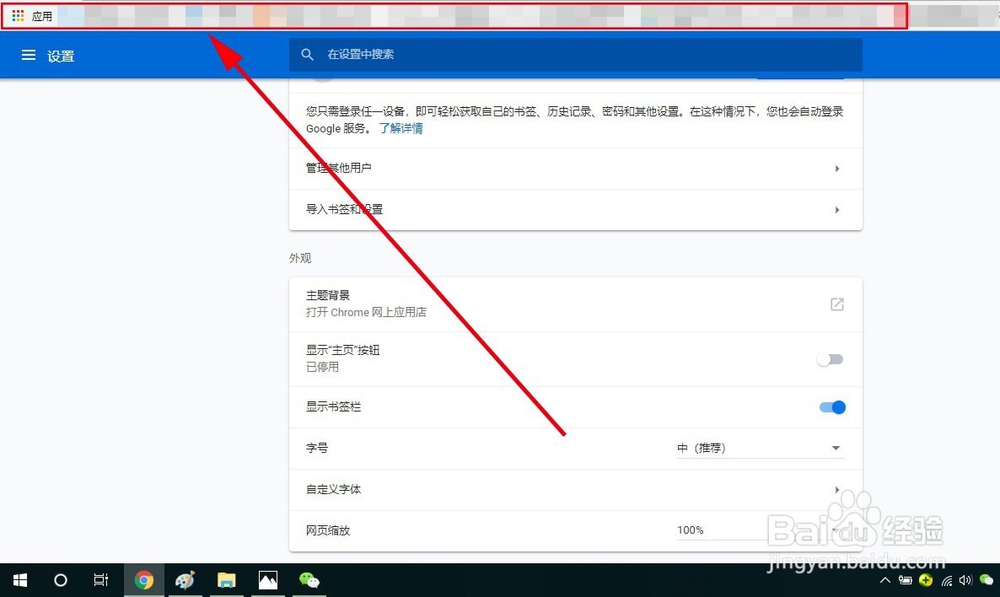Viewport: 1000px width, 597px height.
Task: Expand the 导入书签和设置 arrow
Action: pos(837,209)
